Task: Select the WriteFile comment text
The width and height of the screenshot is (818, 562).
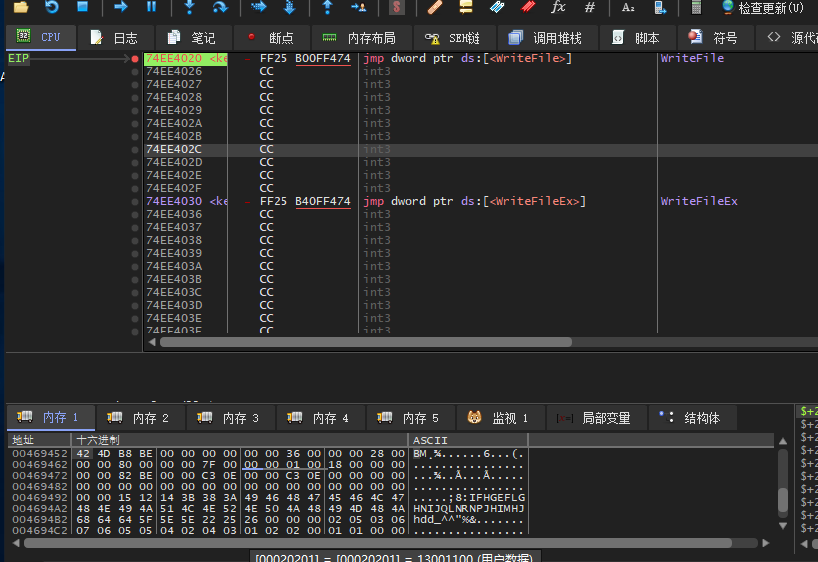Action: pyautogui.click(x=692, y=58)
